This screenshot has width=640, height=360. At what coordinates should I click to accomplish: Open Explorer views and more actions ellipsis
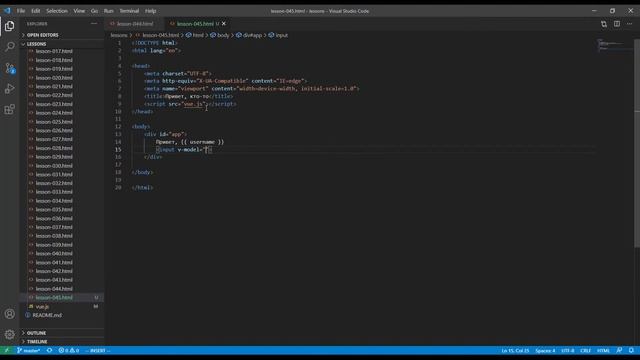(94, 24)
